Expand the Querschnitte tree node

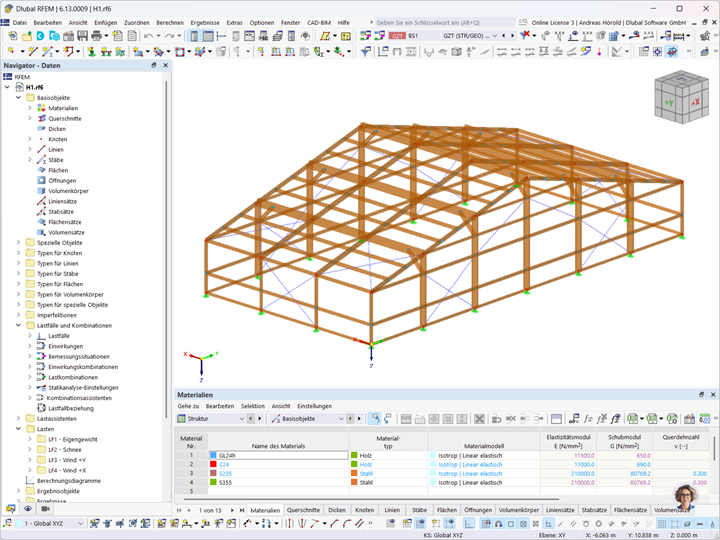click(30, 118)
